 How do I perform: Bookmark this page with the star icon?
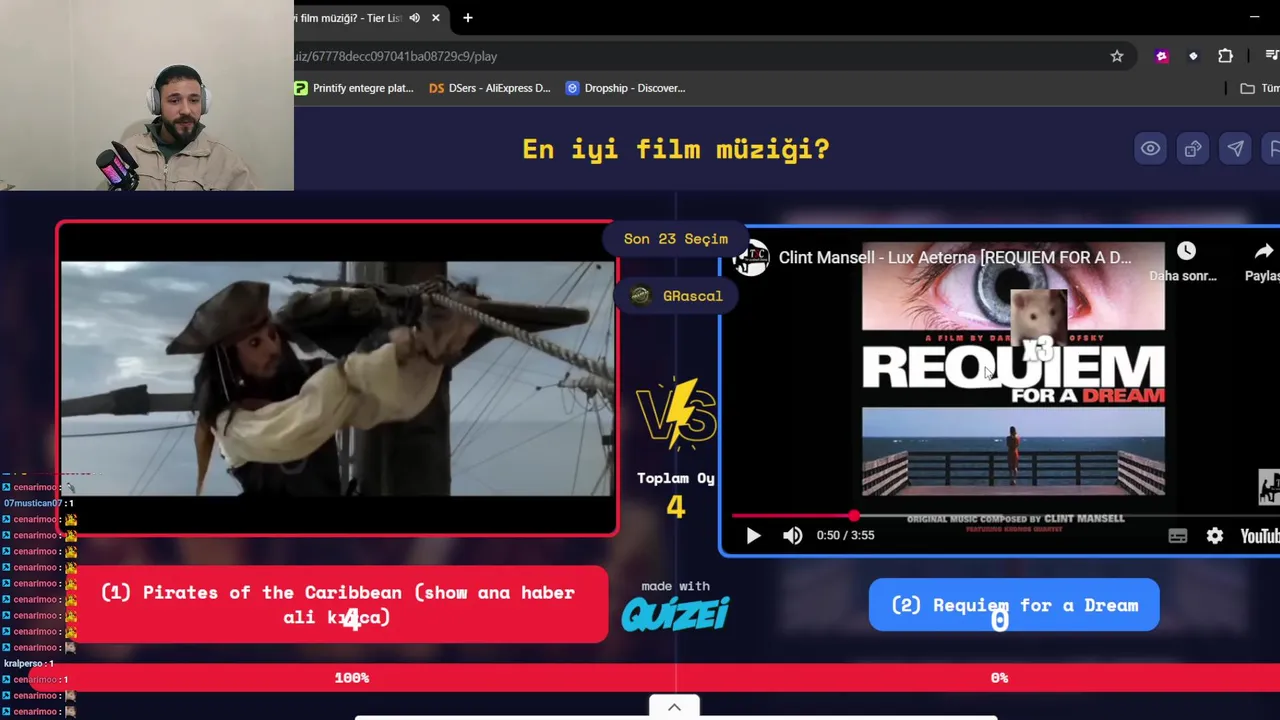pyautogui.click(x=1117, y=56)
